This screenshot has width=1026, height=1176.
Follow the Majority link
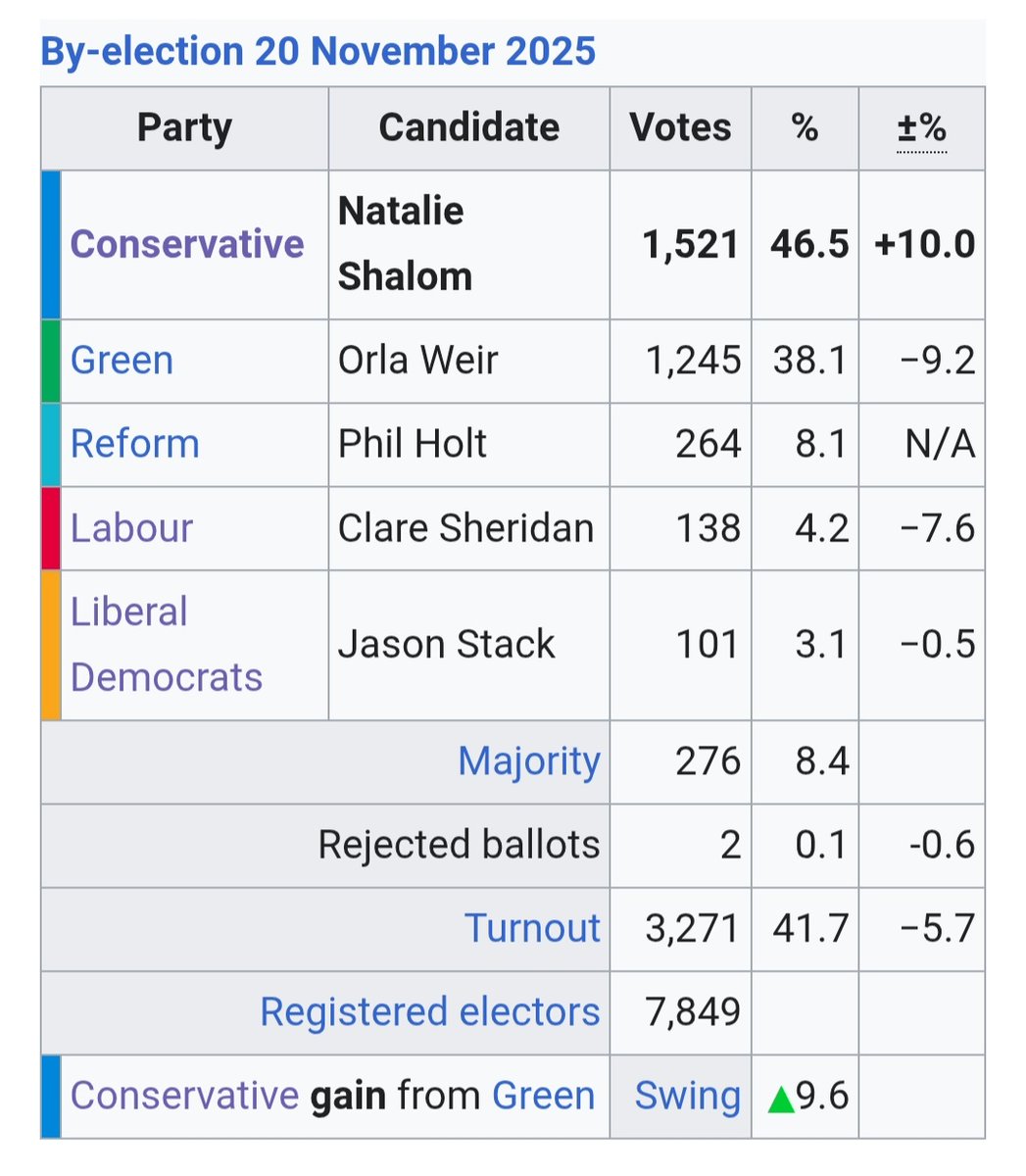(x=529, y=761)
